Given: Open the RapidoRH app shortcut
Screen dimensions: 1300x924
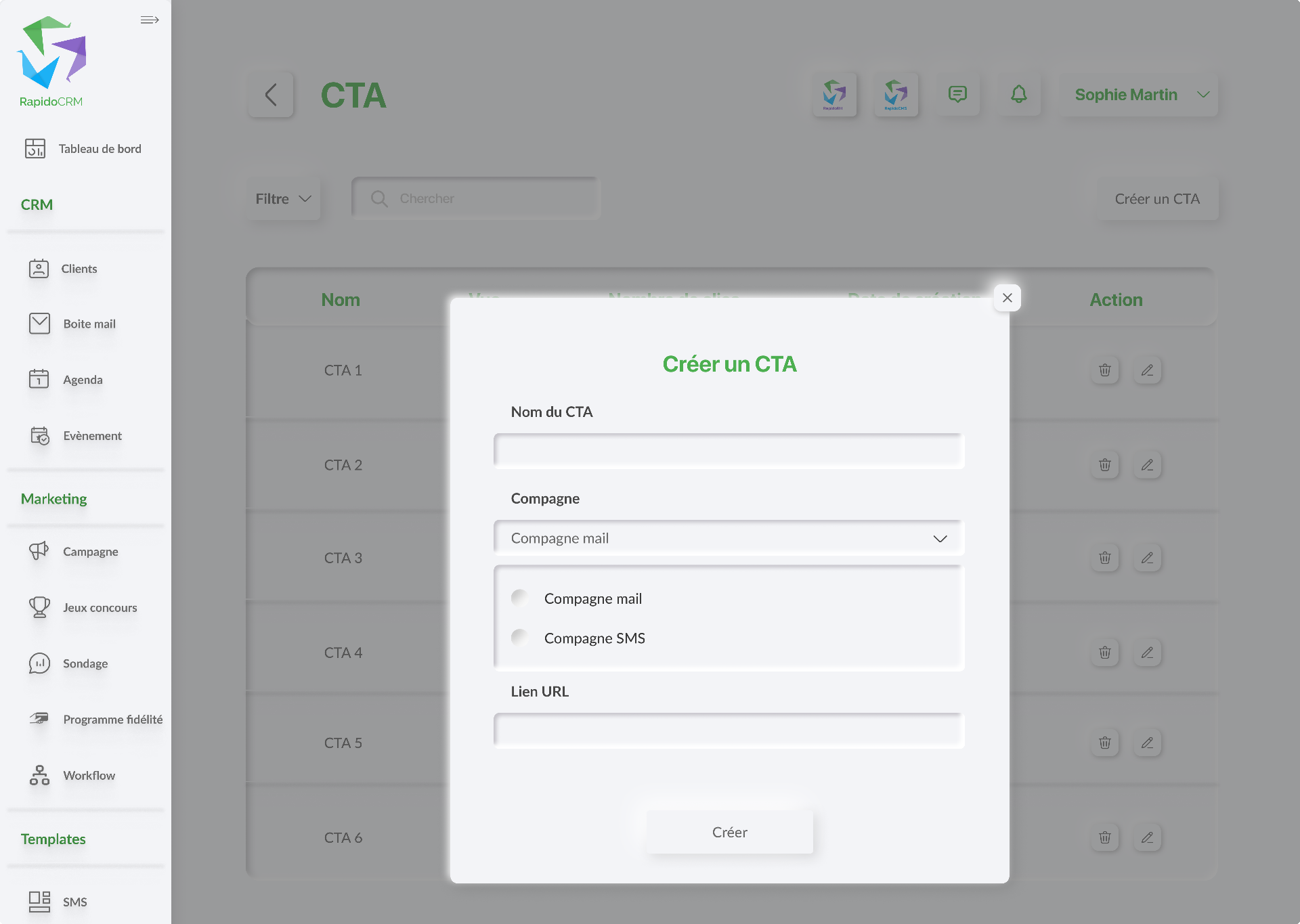Looking at the screenshot, I should point(834,95).
